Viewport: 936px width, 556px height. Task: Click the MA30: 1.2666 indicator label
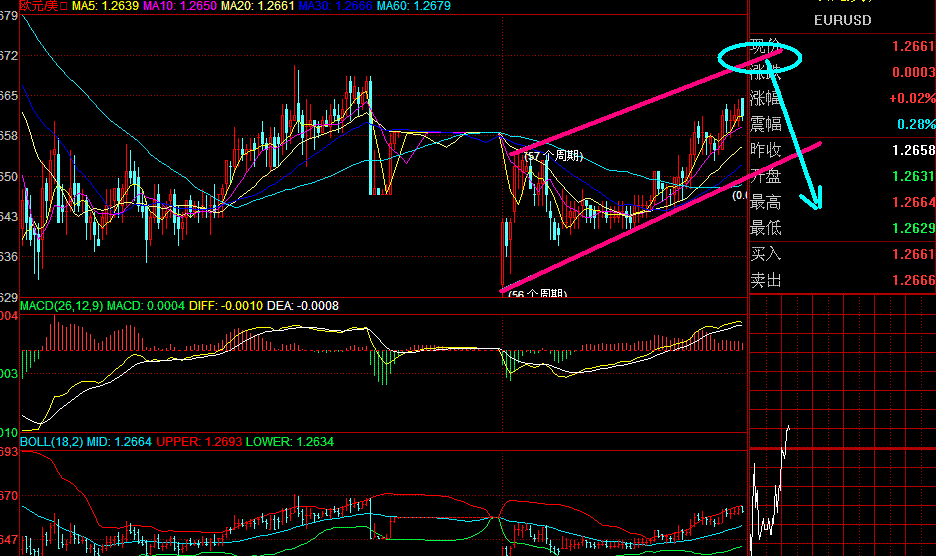pyautogui.click(x=335, y=7)
